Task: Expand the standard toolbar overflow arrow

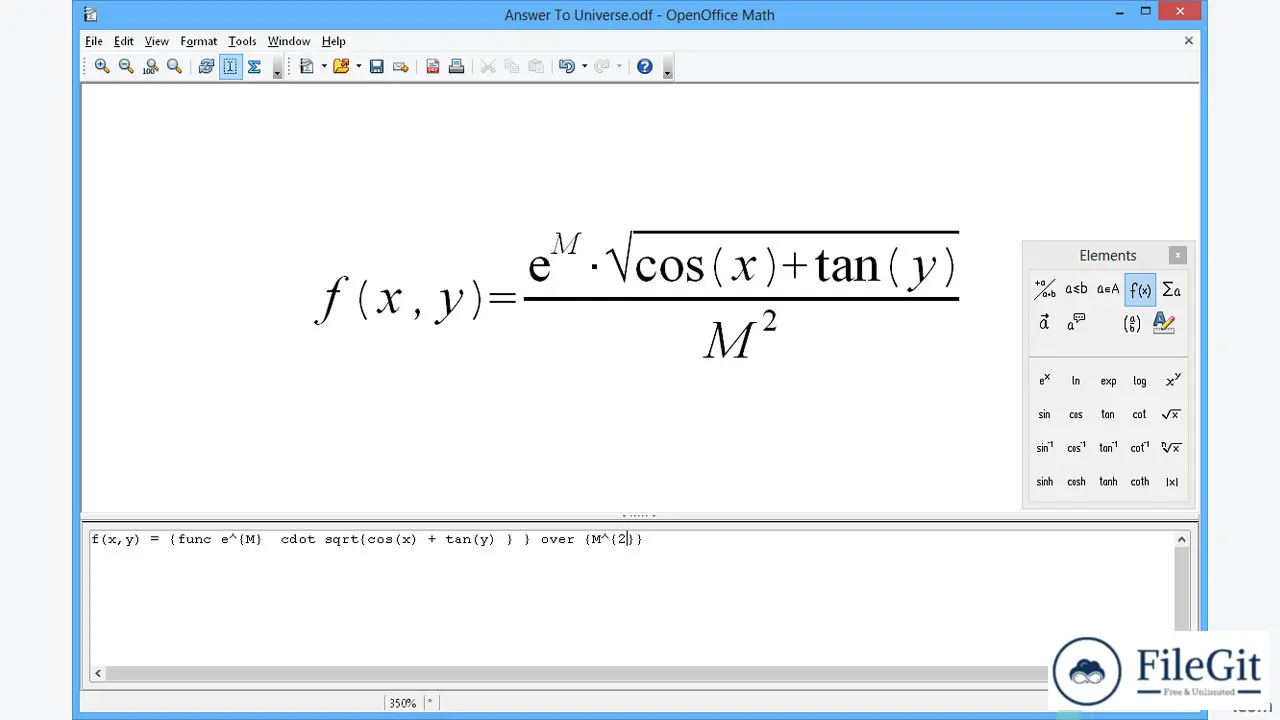Action: (x=667, y=68)
